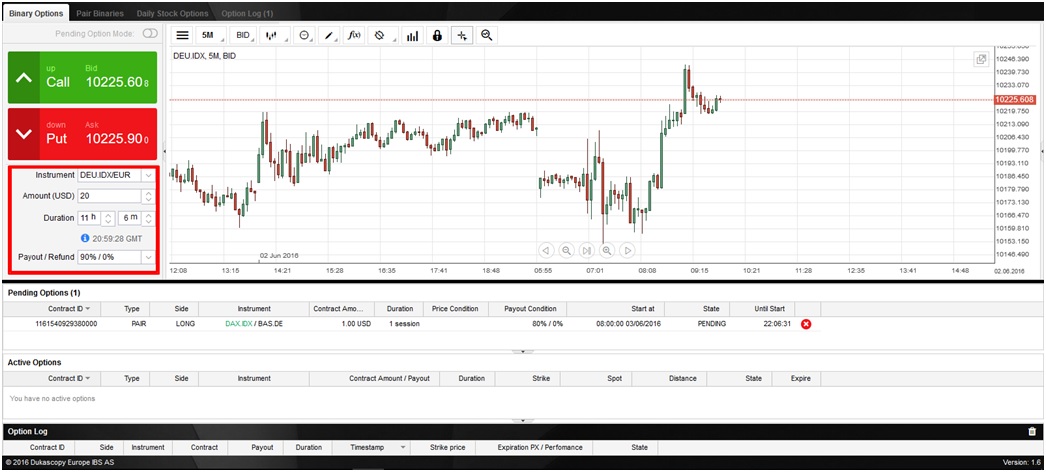Sort Option Log by Timestamp column

click(371, 447)
